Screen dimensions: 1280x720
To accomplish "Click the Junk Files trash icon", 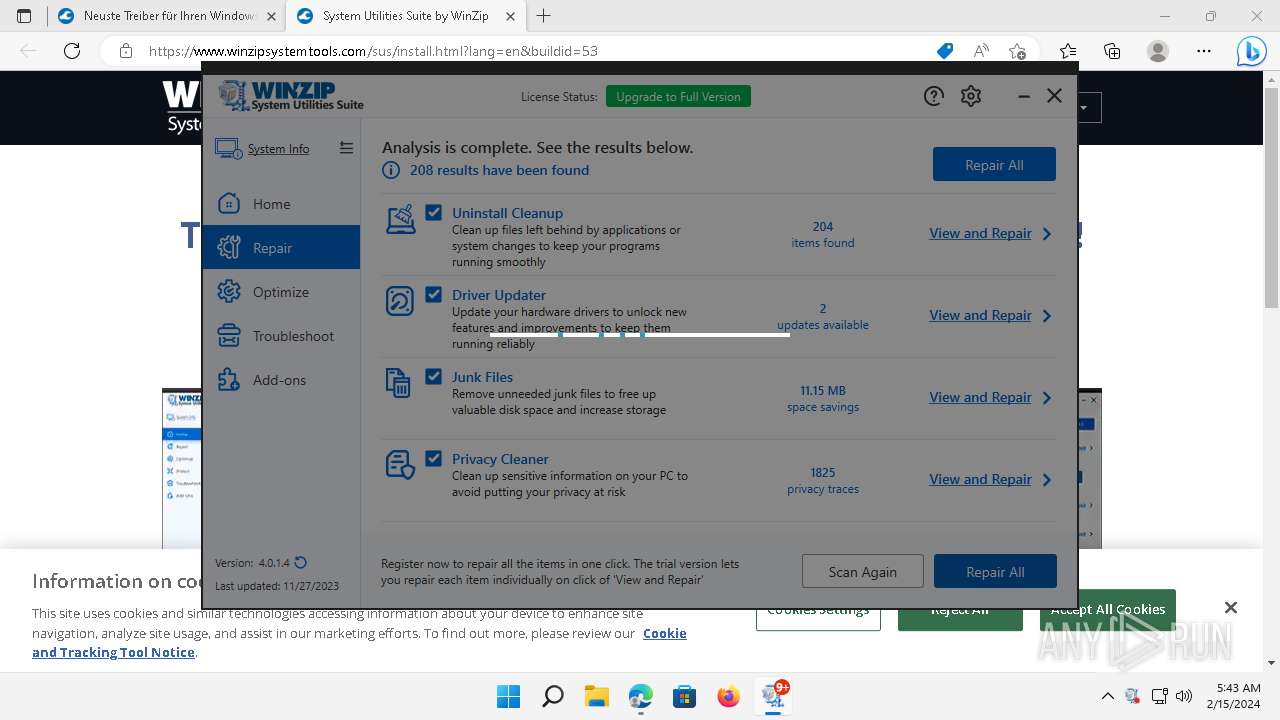I will pos(399,383).
